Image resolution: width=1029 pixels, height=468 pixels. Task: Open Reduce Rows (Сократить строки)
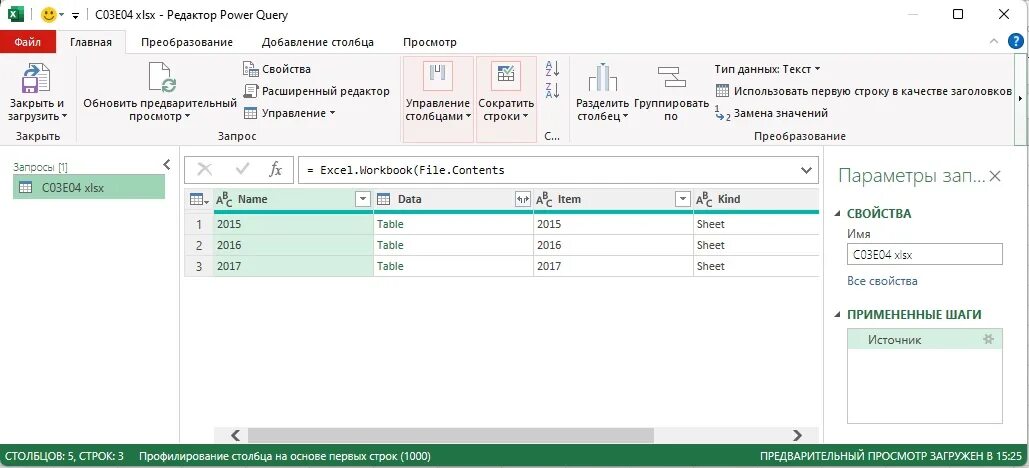(506, 99)
